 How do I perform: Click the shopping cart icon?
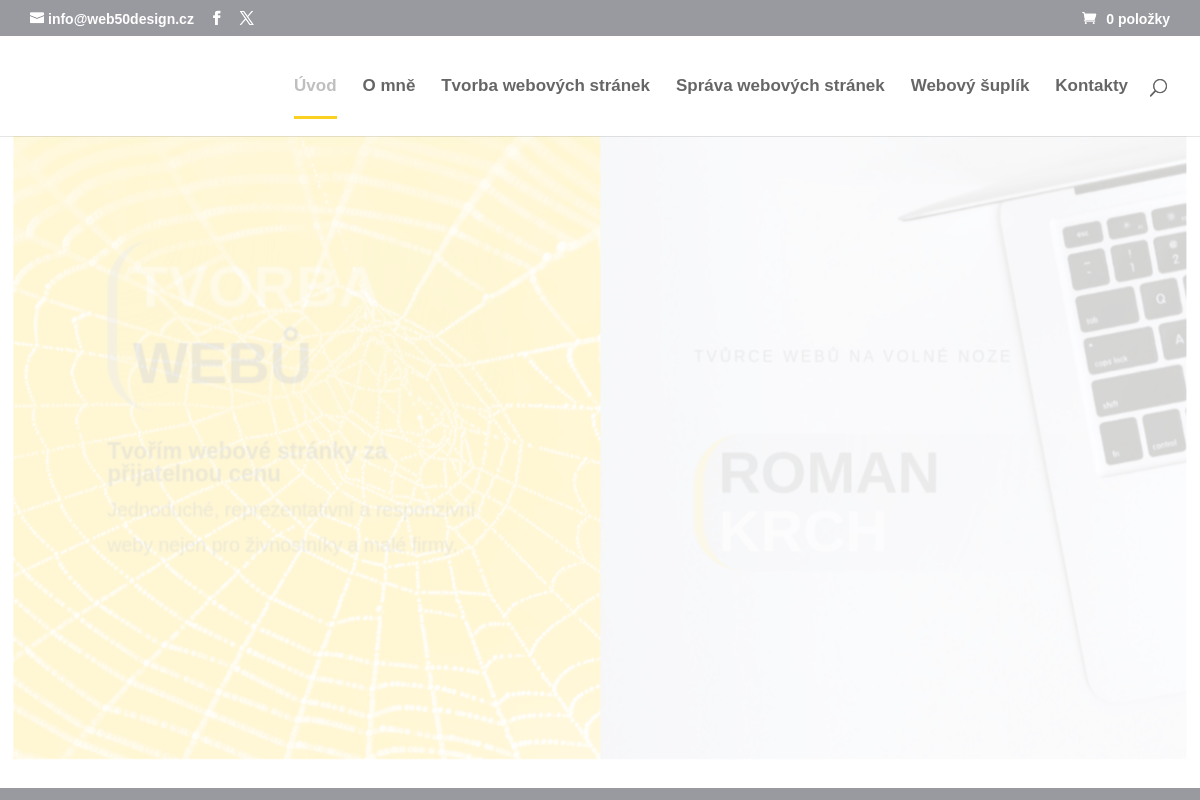1089,18
